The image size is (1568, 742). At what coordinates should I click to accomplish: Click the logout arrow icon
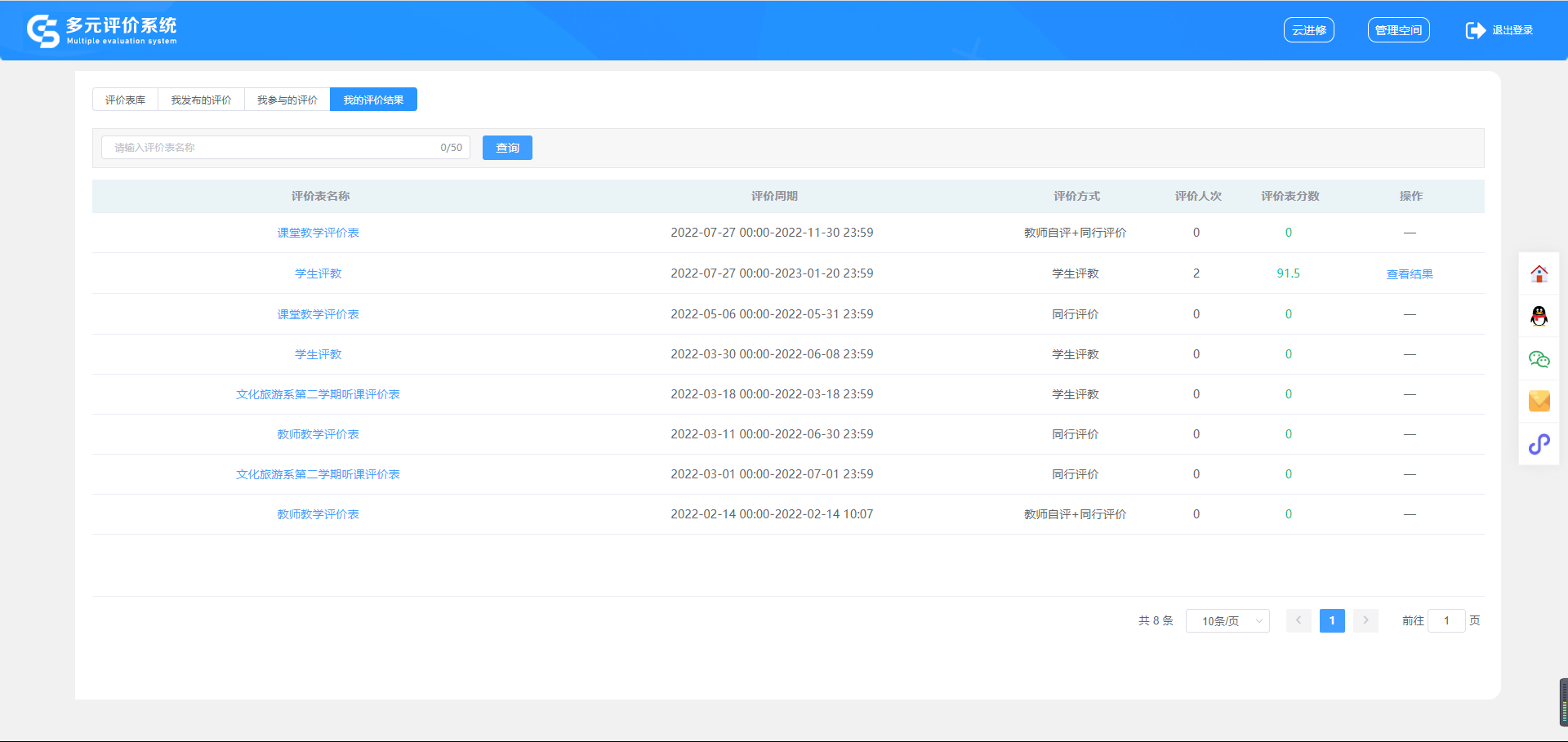coord(1475,30)
